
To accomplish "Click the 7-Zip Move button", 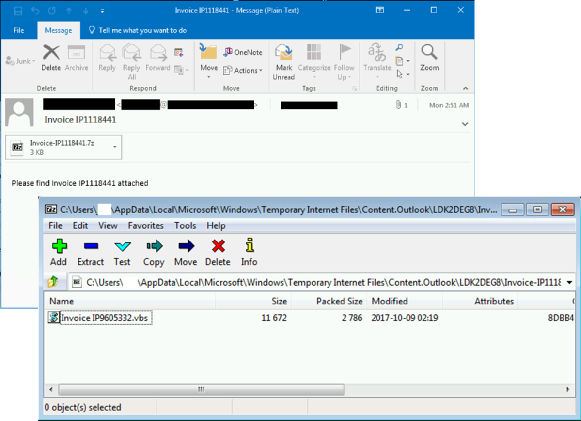I will [x=186, y=252].
